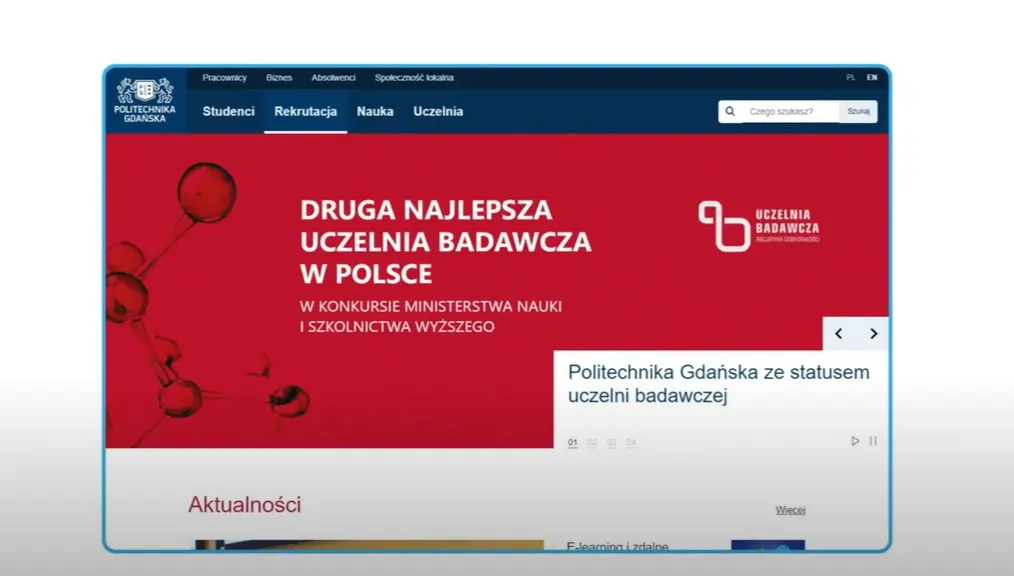Switch language to EN
This screenshot has width=1014, height=576.
click(872, 78)
